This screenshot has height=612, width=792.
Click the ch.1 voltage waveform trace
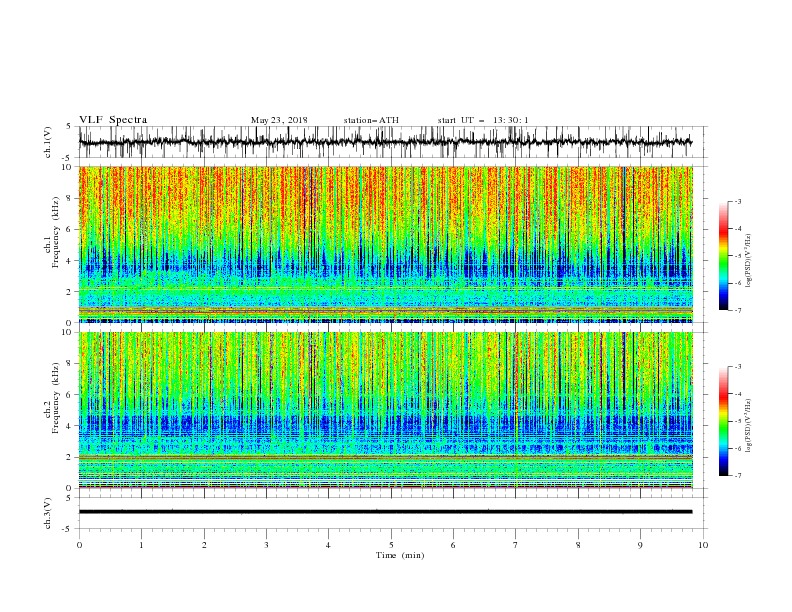(385, 142)
